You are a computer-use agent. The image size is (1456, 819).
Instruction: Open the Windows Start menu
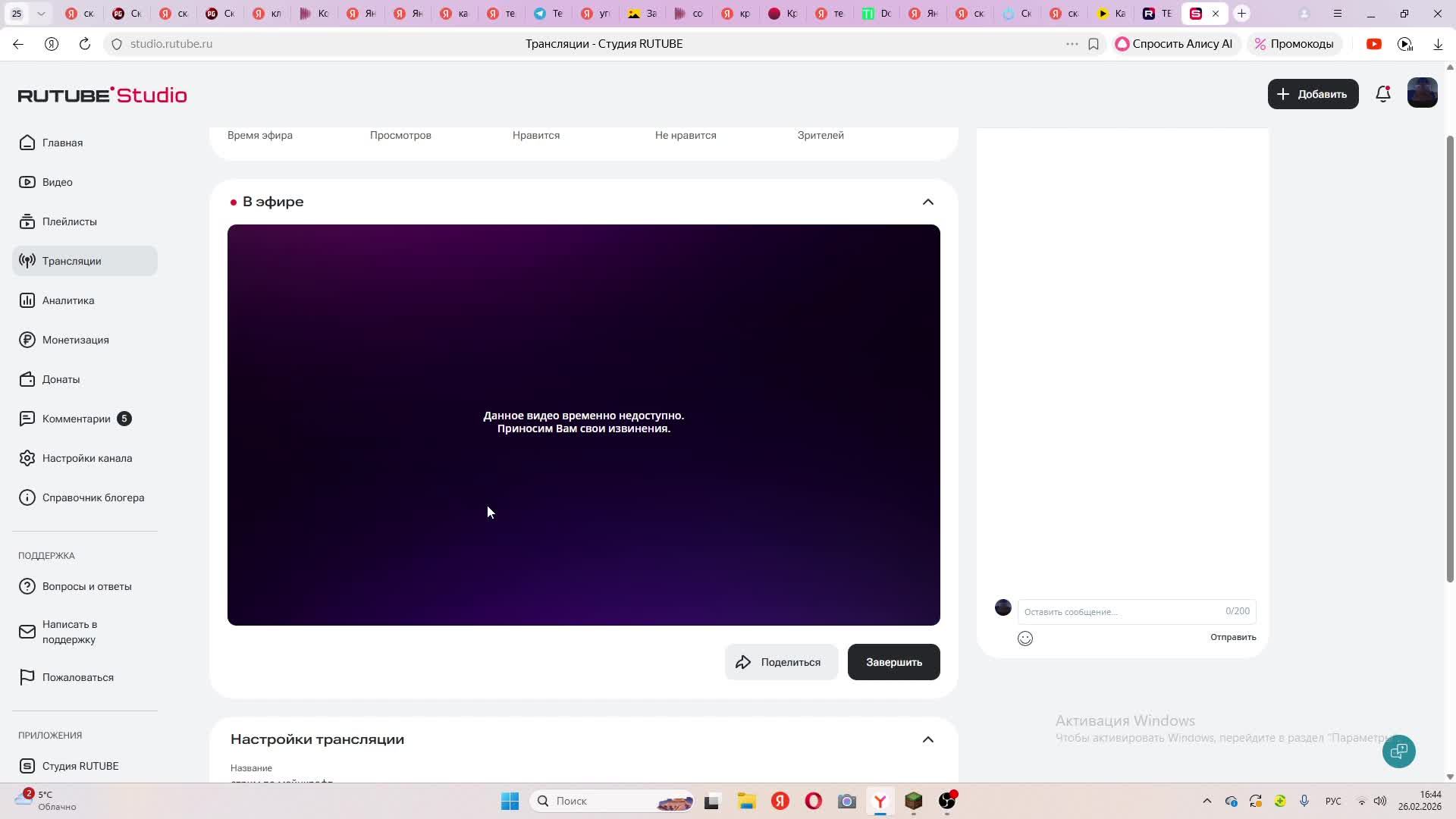[510, 801]
